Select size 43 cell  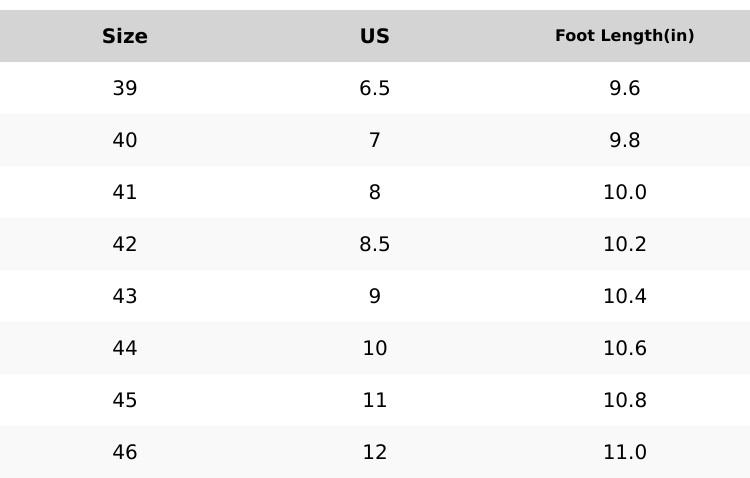[125, 296]
